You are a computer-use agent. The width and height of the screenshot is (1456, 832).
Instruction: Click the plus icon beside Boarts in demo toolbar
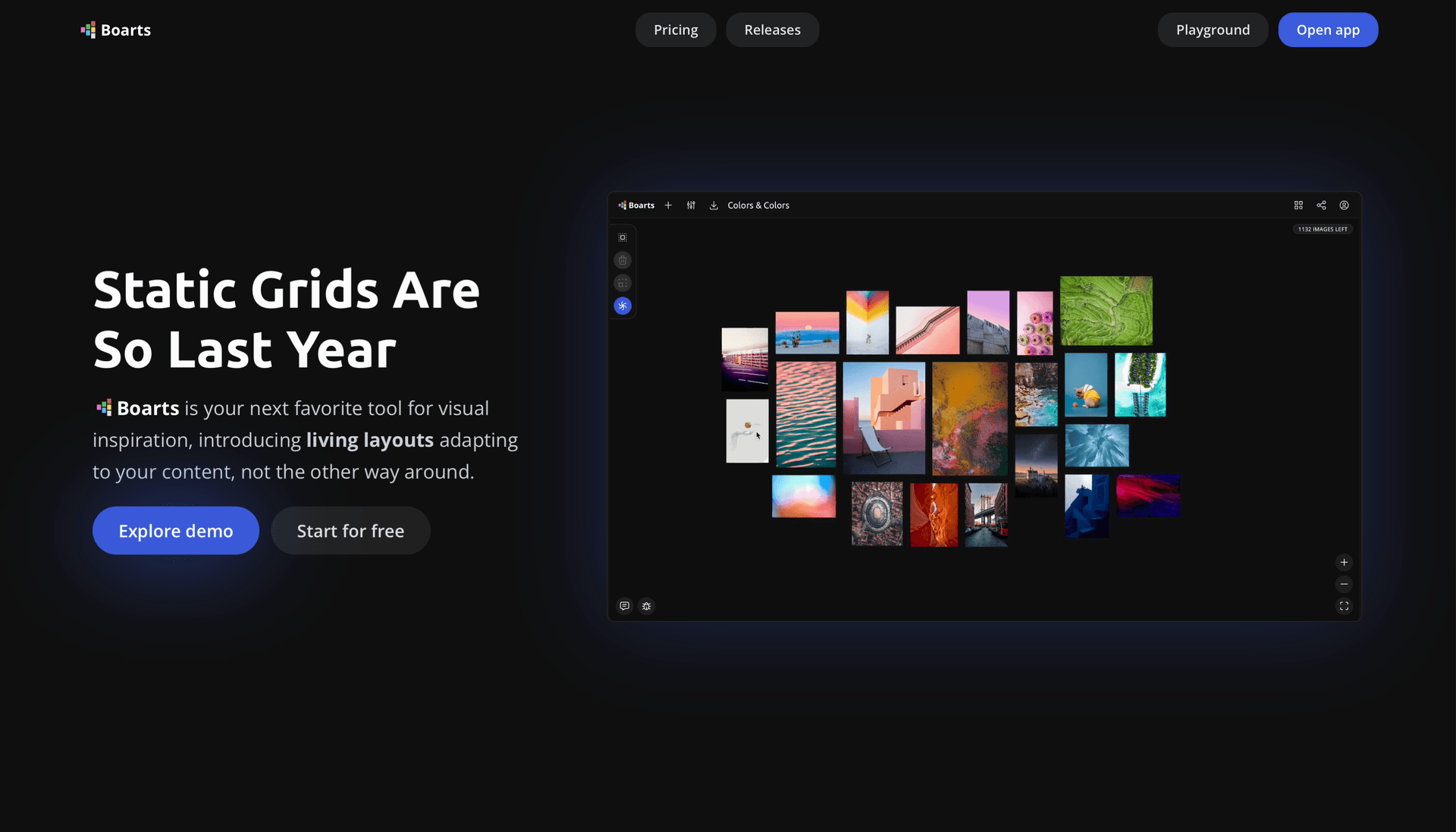click(x=668, y=206)
